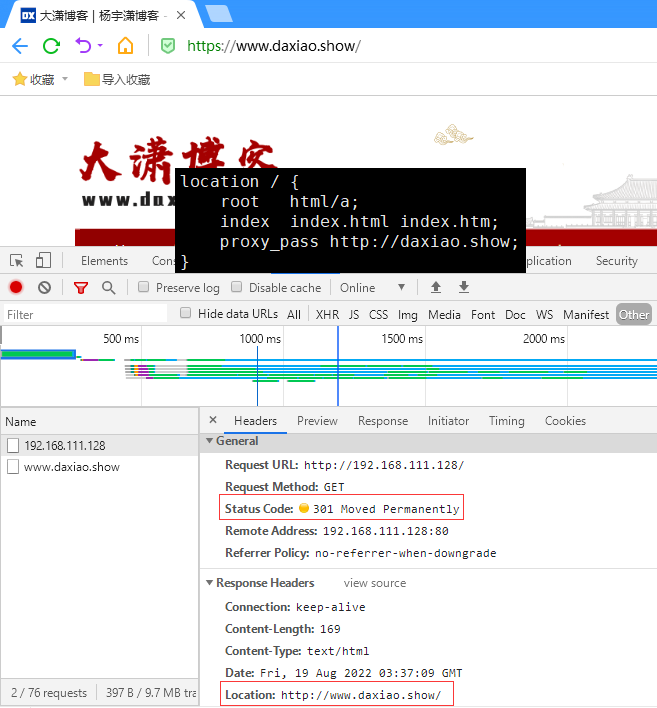Click the file icon beside 192.168.111.128
657x708 pixels.
tap(13, 446)
